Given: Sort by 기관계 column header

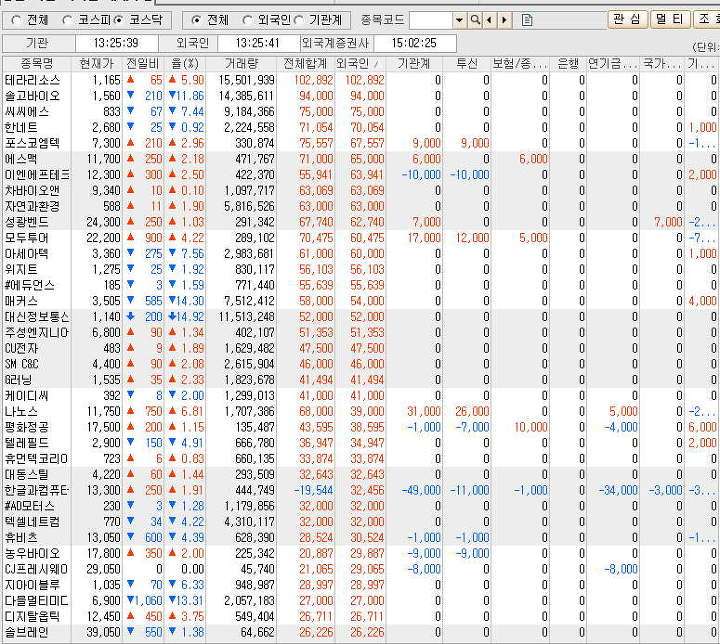Looking at the screenshot, I should tap(415, 63).
